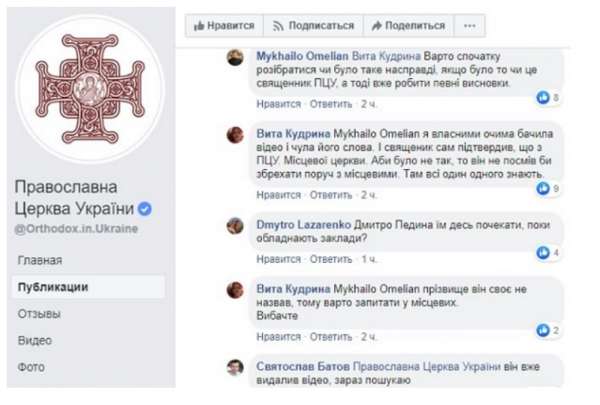Viewport: 600px width, 405px height.
Task: Click the like reaction icon showing 2
Action: coord(543,330)
